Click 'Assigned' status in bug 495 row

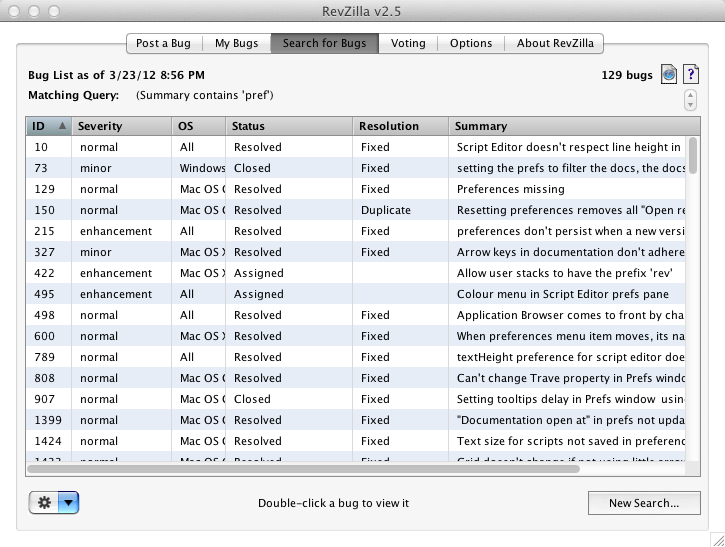258,294
